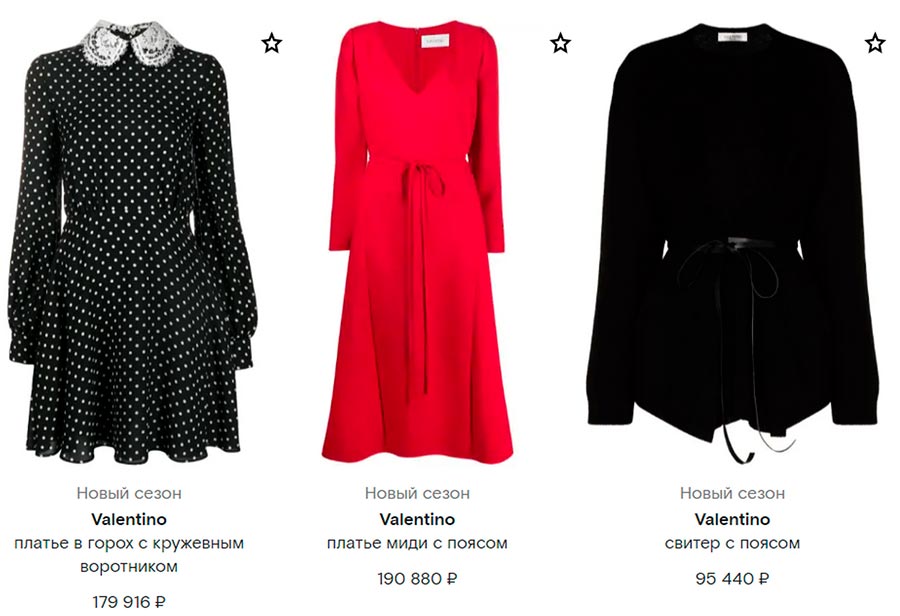The image size is (900, 616).
Task: Open 'платье миди с поясом' product title
Action: pyautogui.click(x=417, y=543)
